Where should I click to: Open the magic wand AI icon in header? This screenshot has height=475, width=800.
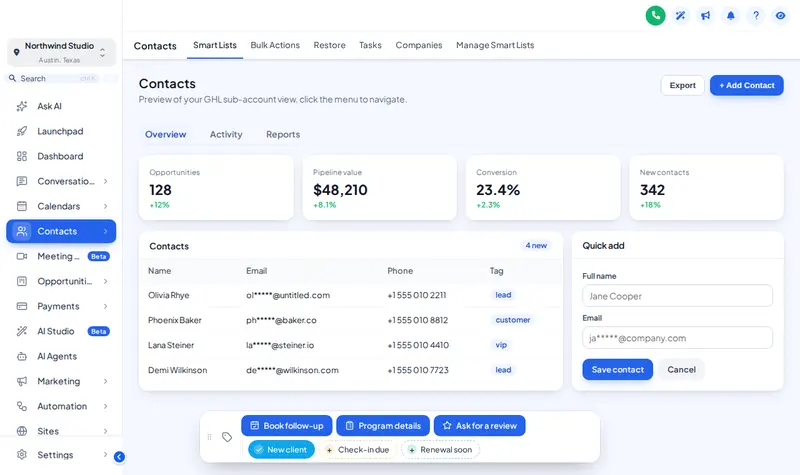[680, 16]
